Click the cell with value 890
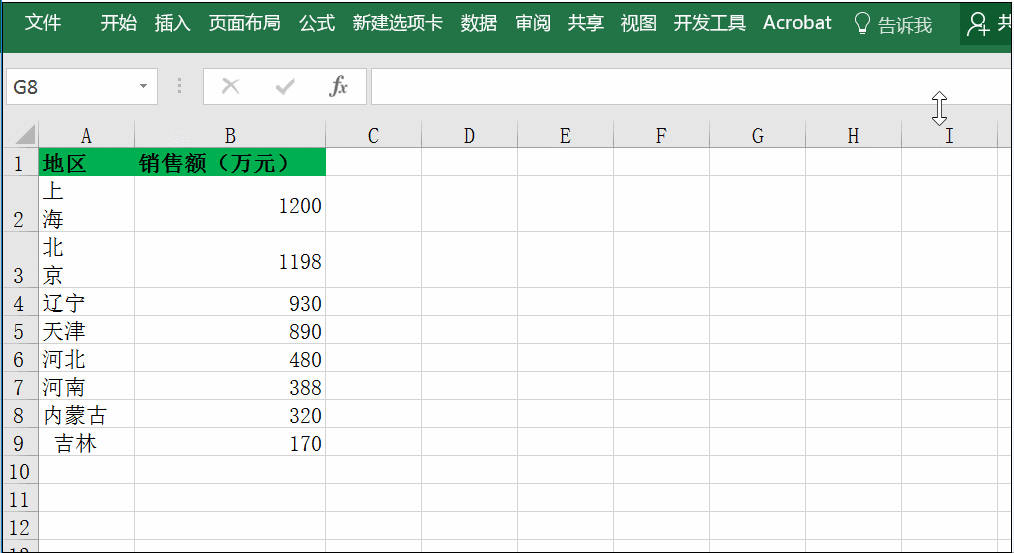This screenshot has height=553, width=1014. tap(230, 331)
